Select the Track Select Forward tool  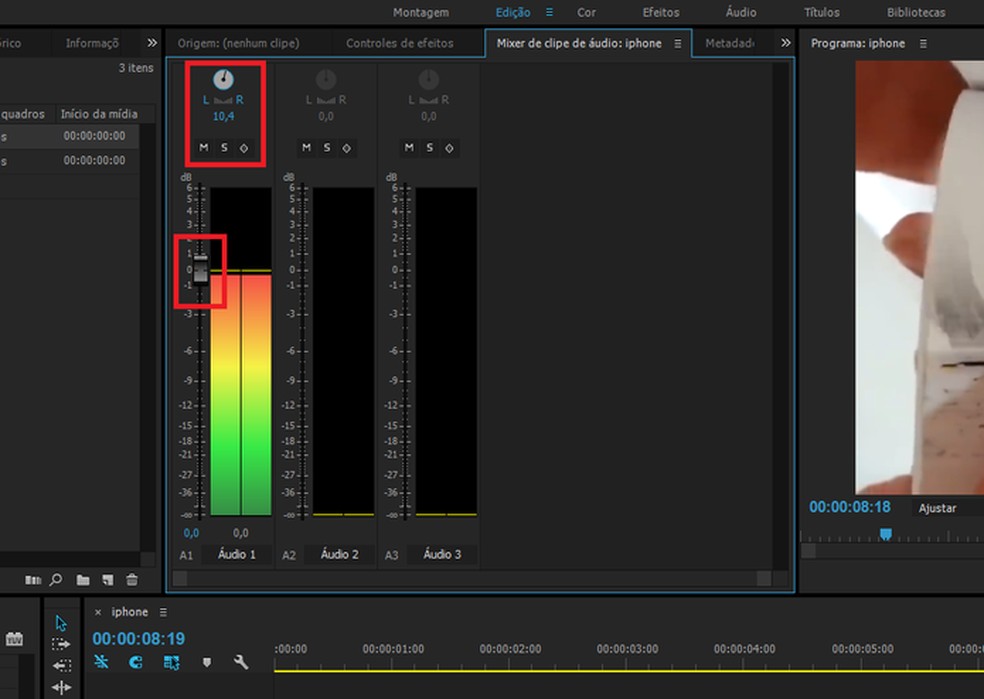[61, 645]
